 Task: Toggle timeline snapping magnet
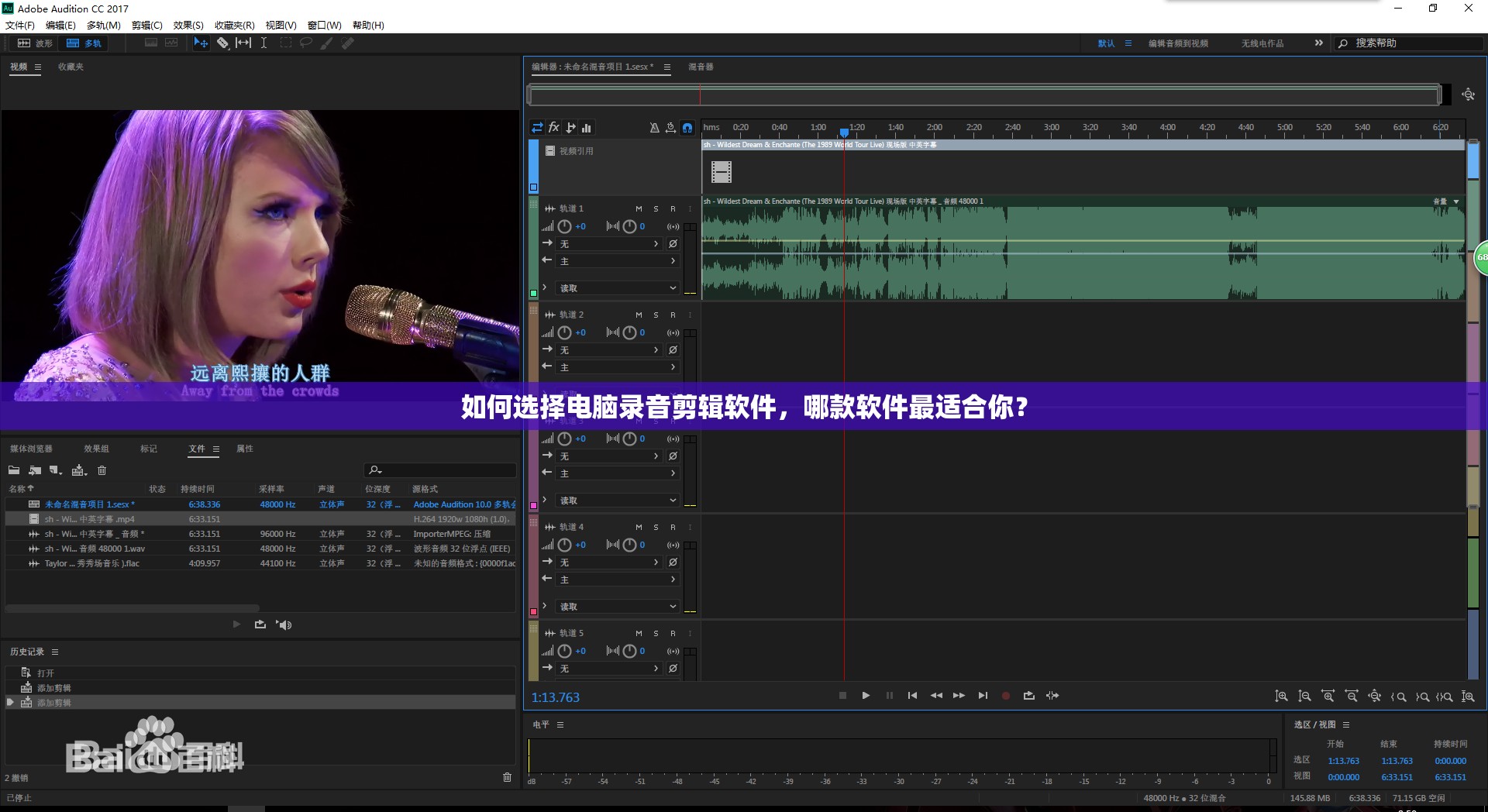tap(687, 128)
